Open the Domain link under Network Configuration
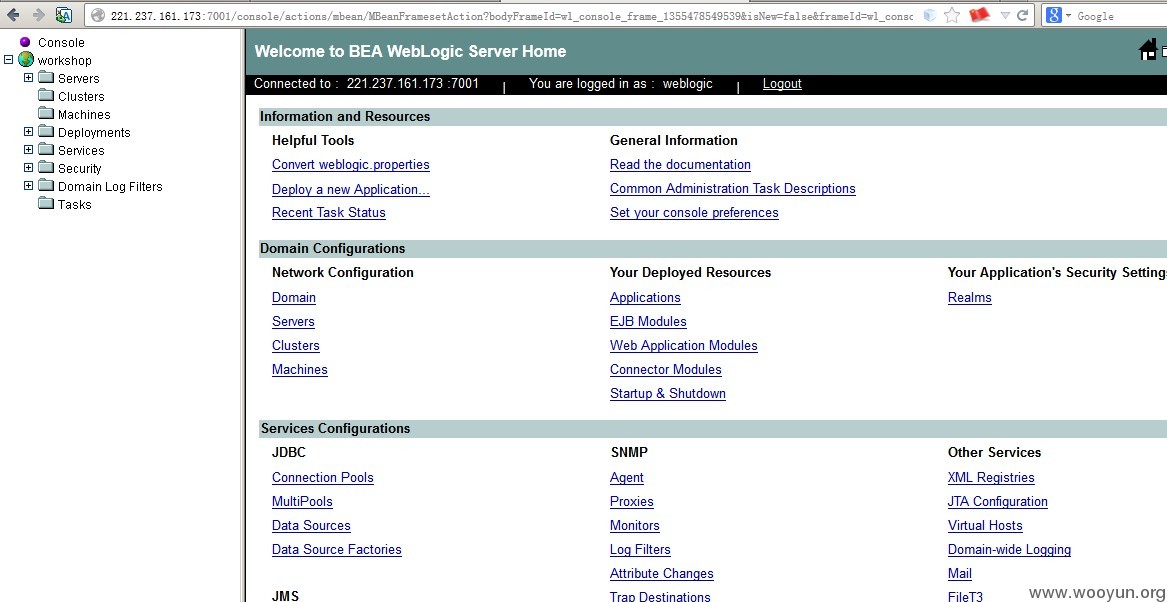This screenshot has height=602, width=1167. click(294, 298)
